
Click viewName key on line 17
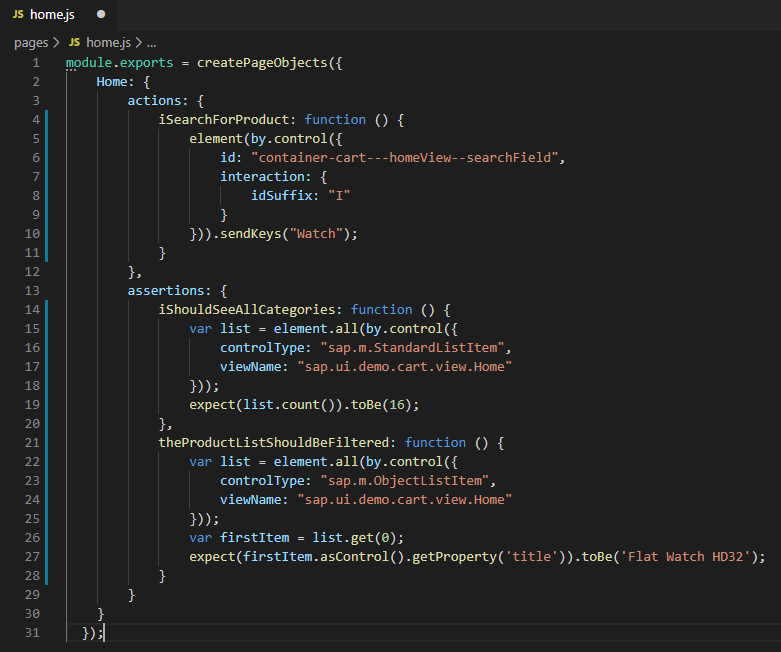point(251,367)
